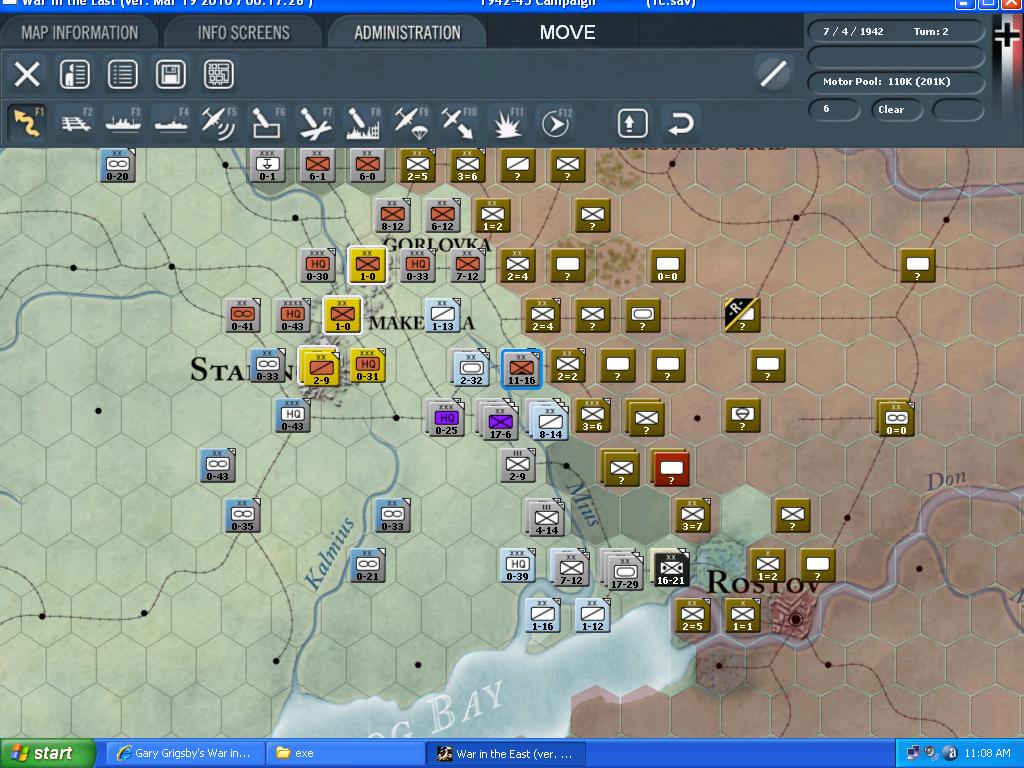This screenshot has width=1024, height=768.
Task: Click the diagonal slash toggle button
Action: [x=773, y=73]
